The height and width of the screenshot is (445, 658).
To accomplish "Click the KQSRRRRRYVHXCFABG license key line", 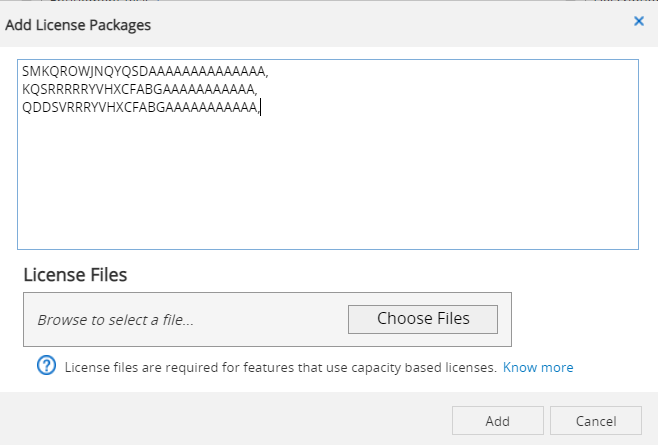I will click(139, 89).
